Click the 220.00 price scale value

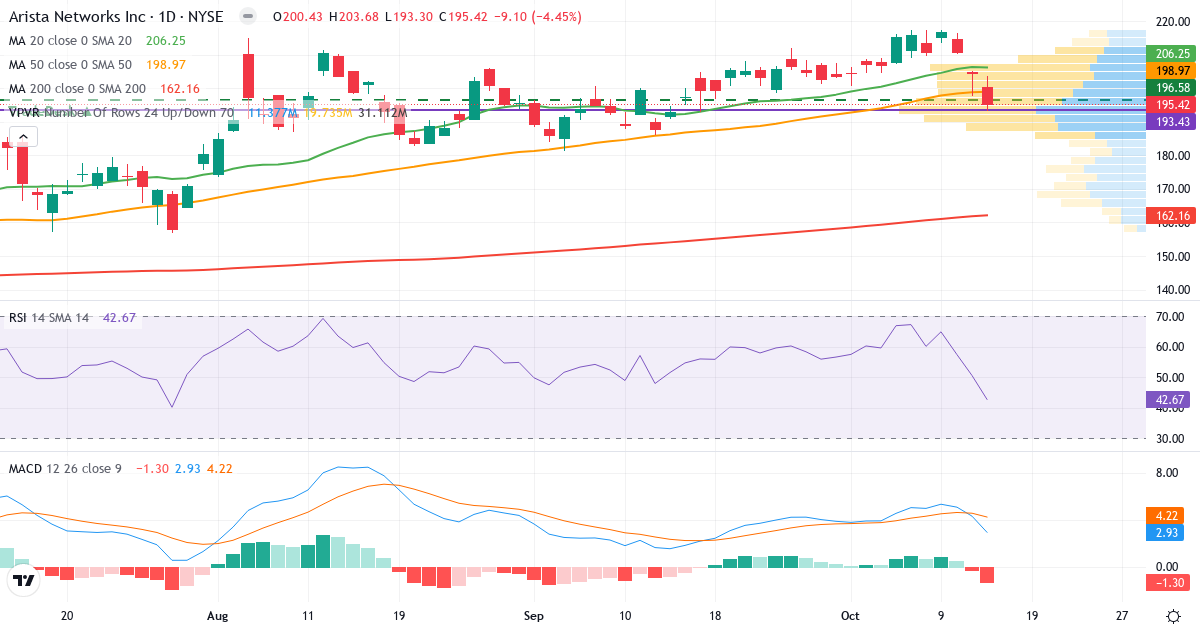pyautogui.click(x=1171, y=22)
